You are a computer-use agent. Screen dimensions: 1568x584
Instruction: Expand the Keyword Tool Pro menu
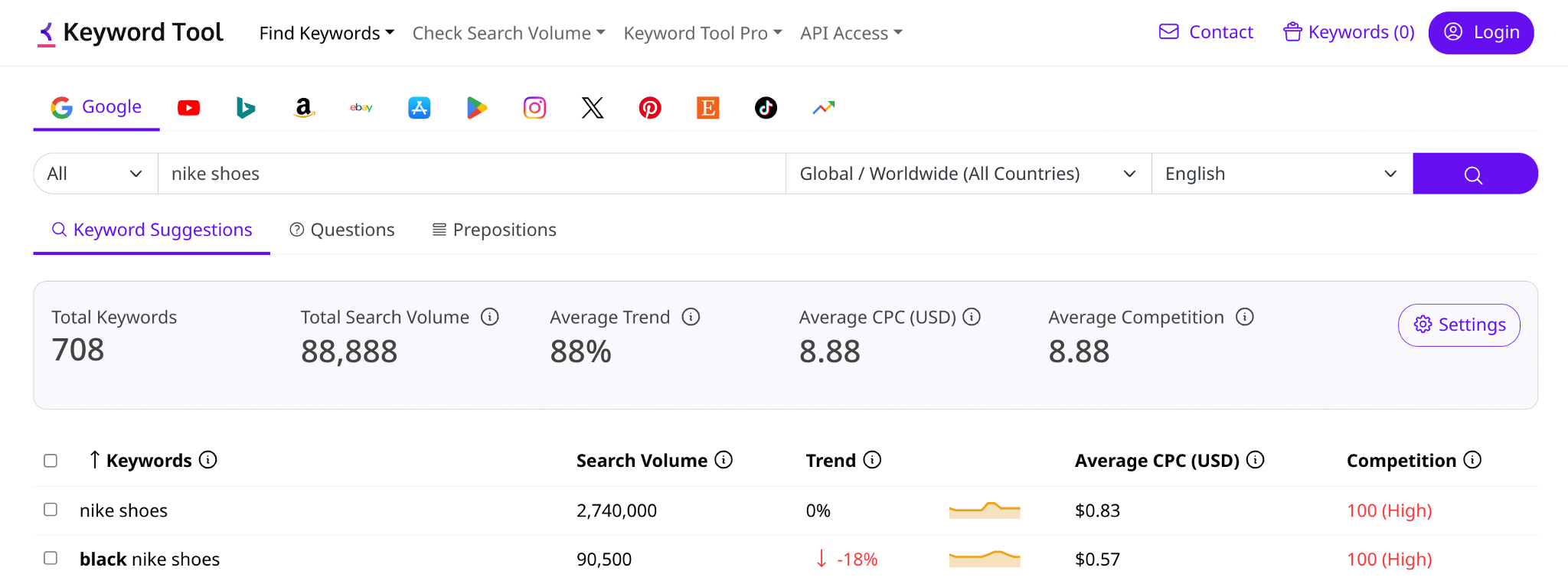pos(703,34)
